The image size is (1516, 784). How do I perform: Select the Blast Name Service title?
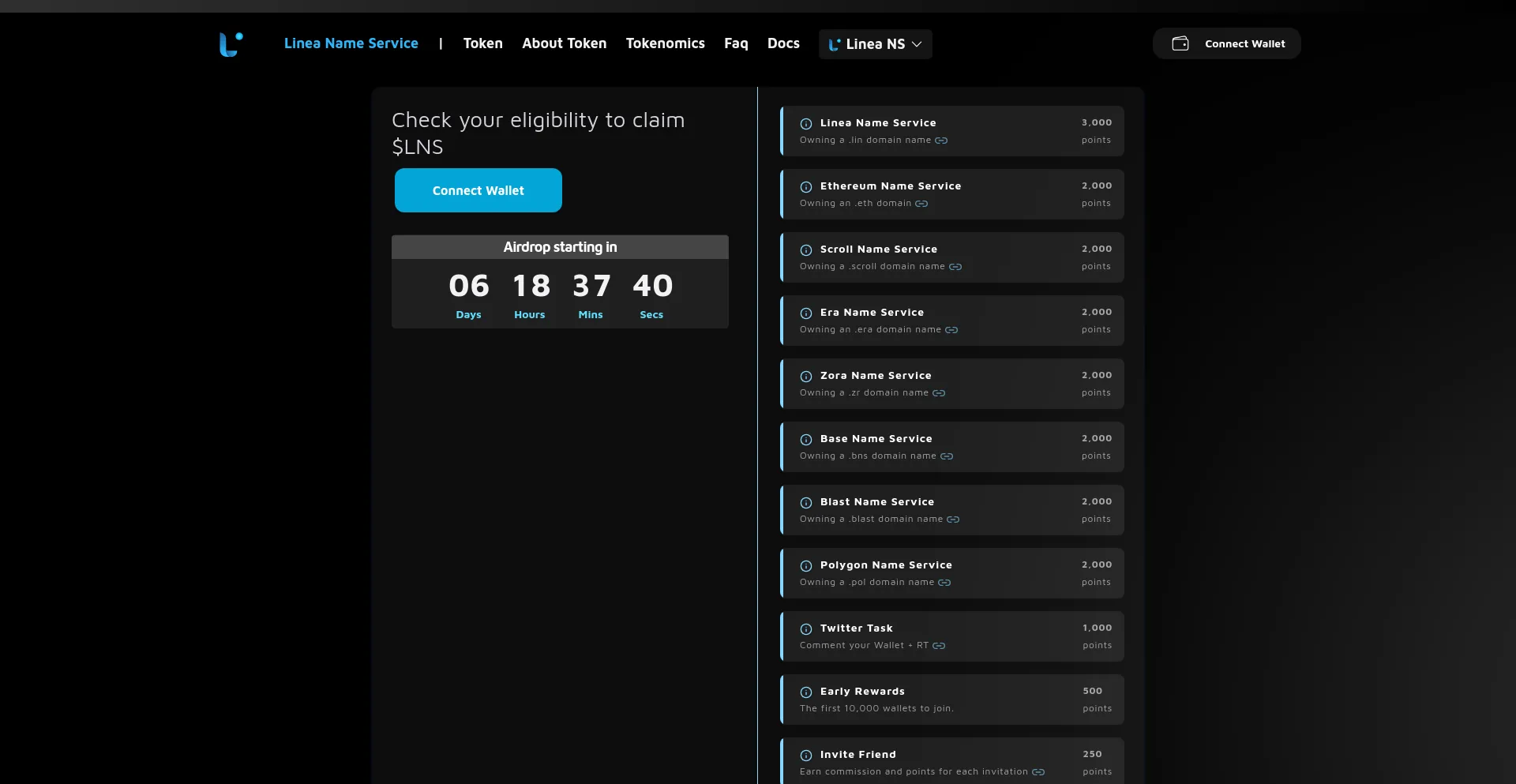[877, 502]
